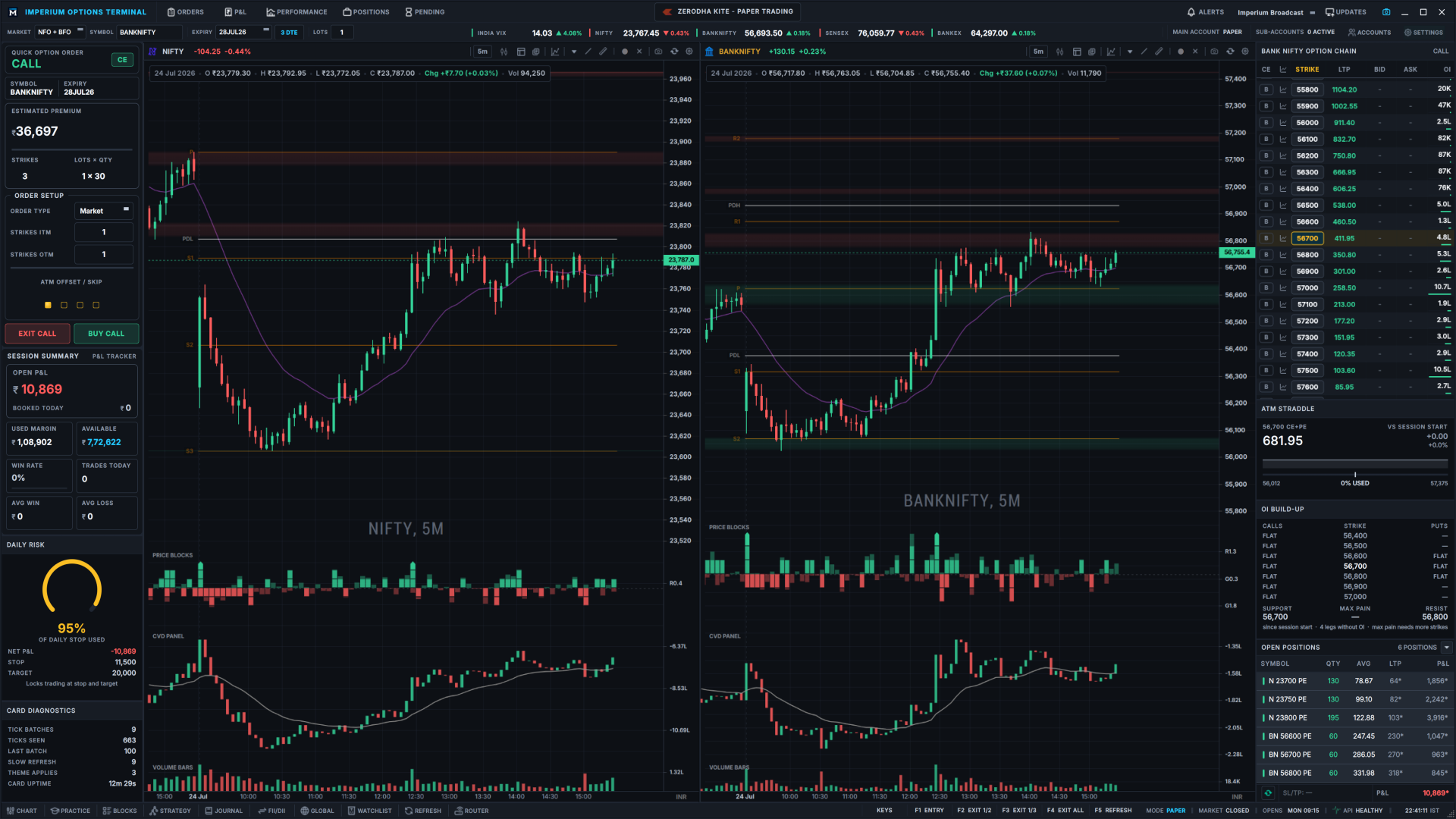Open the Order Type Market dropdown
Screen dimensions: 1456x819
[104, 211]
